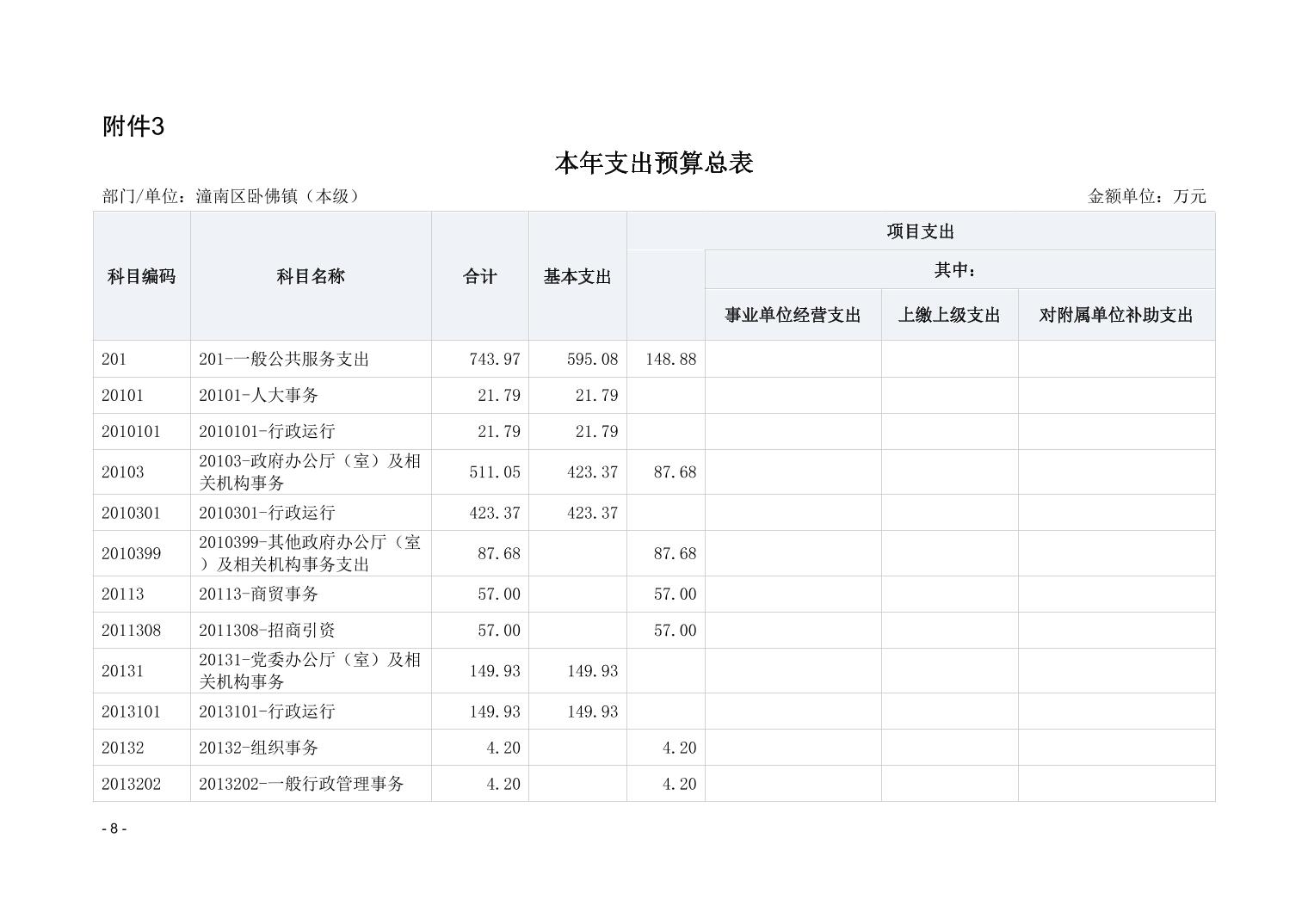This screenshot has height=924, width=1308.
Task: Click the 项目支出 header
Action: 921,231
